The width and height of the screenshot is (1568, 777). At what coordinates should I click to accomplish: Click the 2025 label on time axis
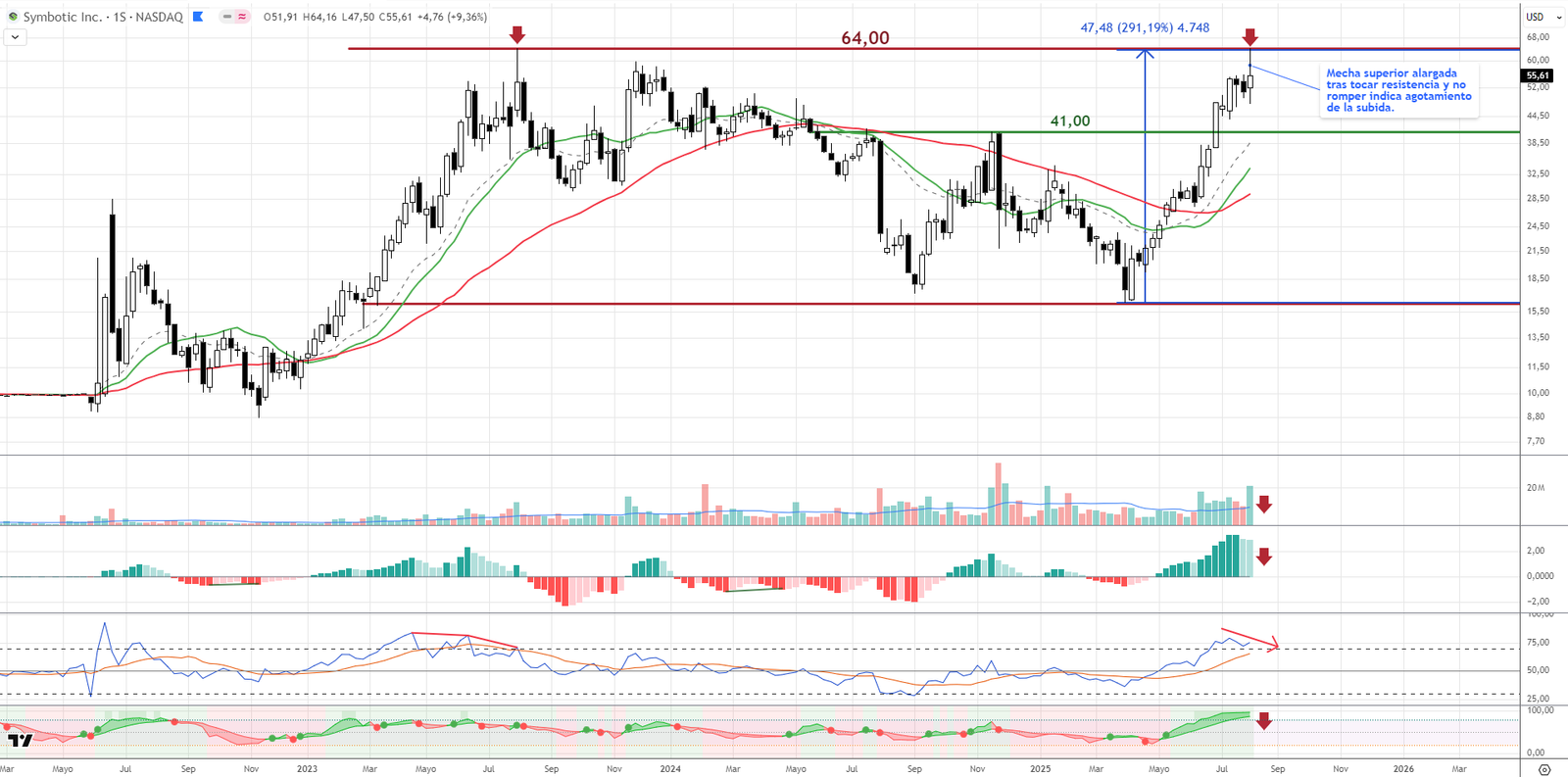click(x=1040, y=769)
